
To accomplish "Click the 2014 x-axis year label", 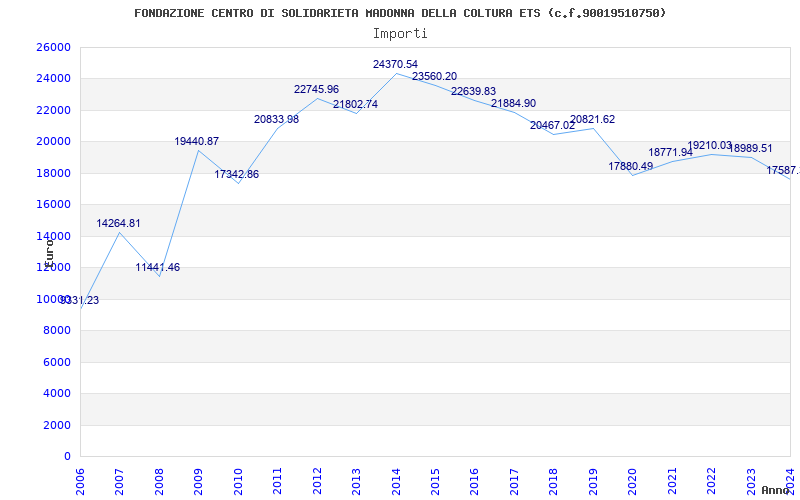I will 395,481.
